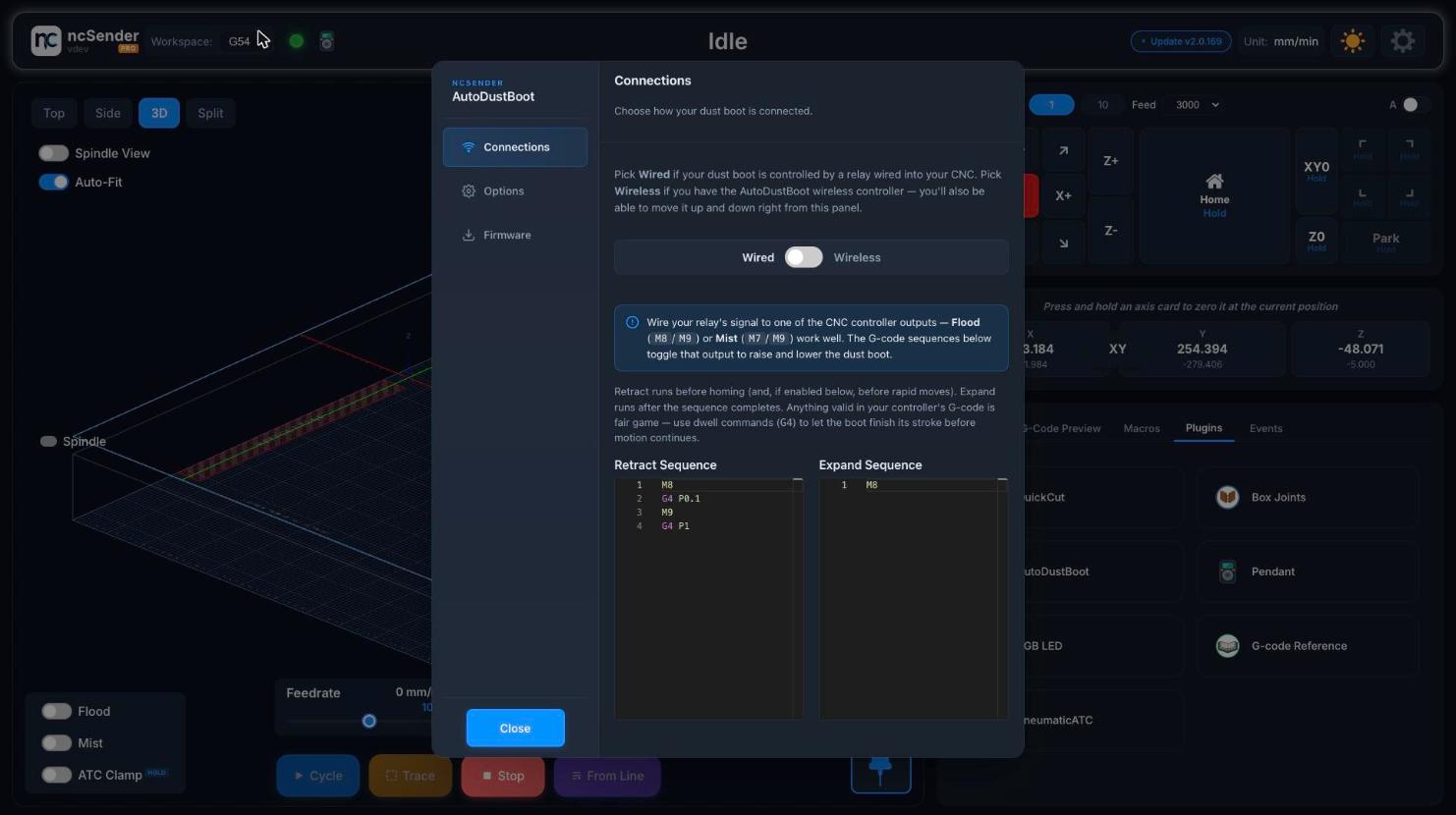Toggle Flood coolant switch
Screen dimensions: 1456x815
pyautogui.click(x=56, y=711)
